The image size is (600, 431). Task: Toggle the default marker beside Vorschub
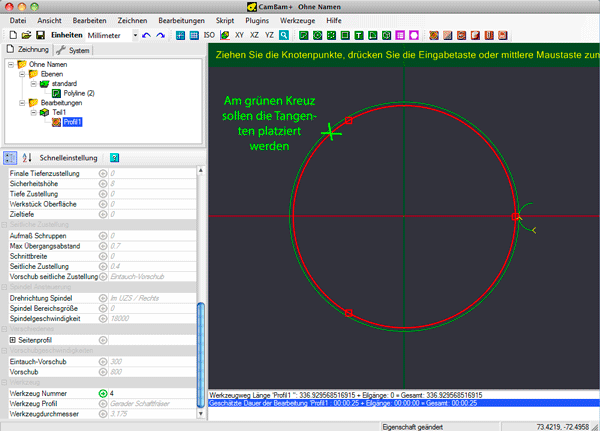pos(103,370)
